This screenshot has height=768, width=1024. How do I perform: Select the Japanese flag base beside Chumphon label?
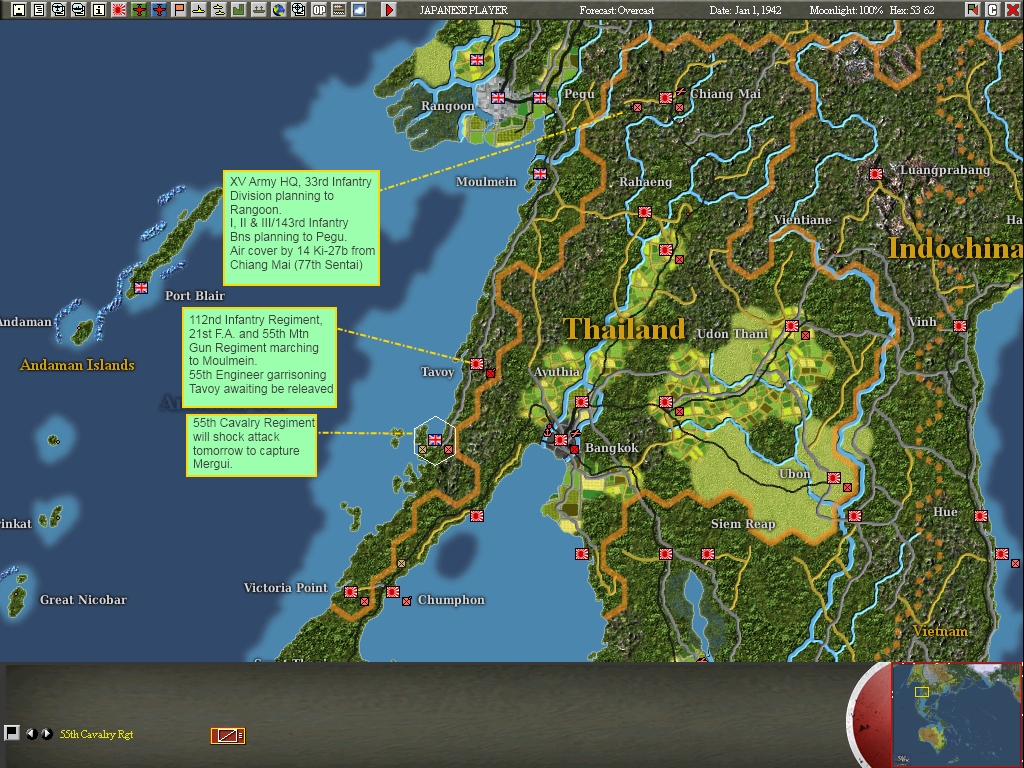click(393, 592)
